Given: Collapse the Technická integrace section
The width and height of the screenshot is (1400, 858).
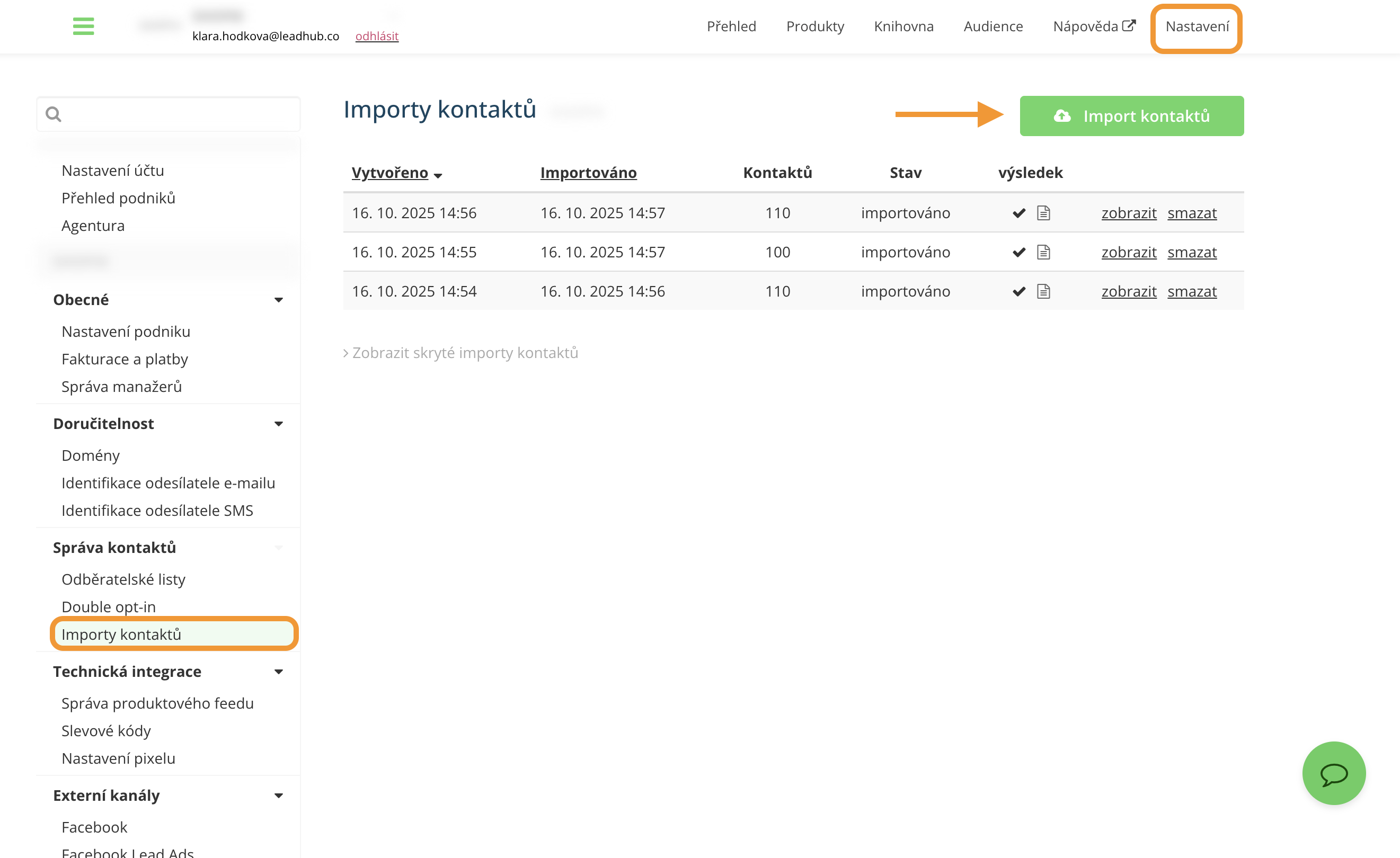Looking at the screenshot, I should 278,672.
